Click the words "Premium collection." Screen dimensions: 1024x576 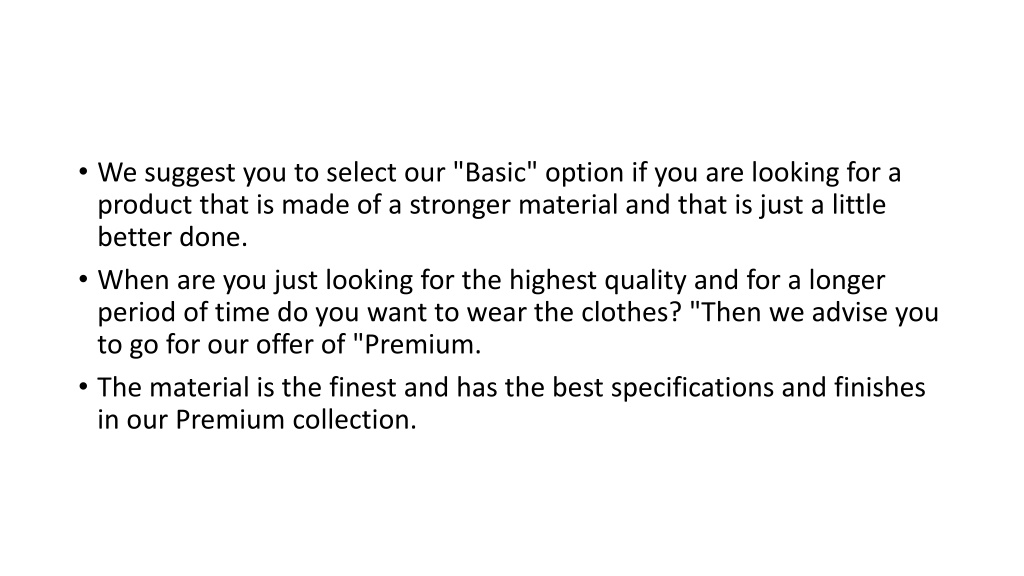296,419
